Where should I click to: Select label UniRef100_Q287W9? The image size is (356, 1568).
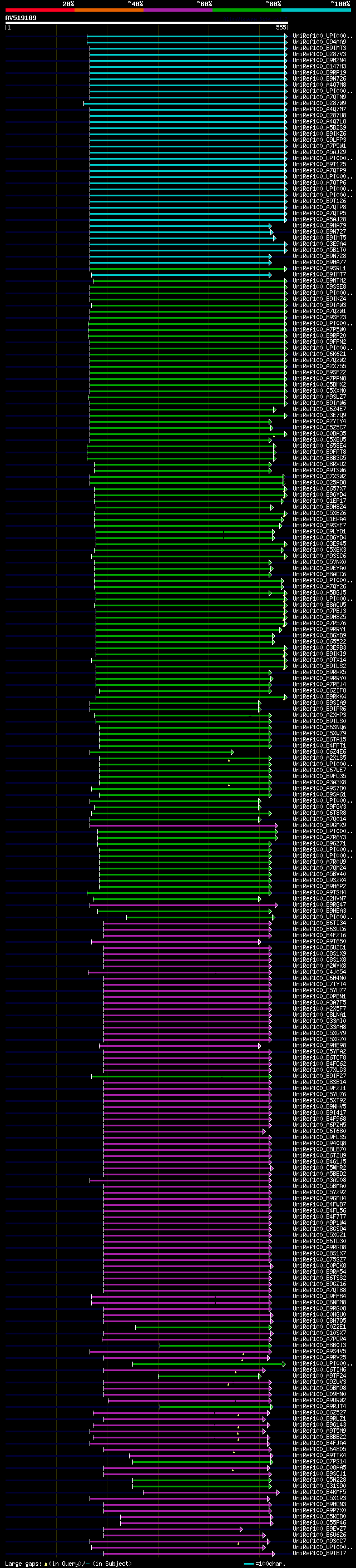[x=319, y=103]
